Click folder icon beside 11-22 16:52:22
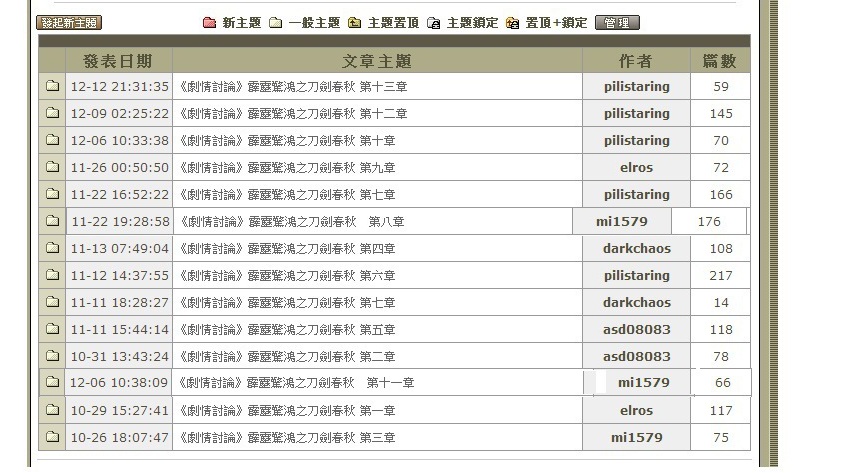The width and height of the screenshot is (856, 473). [x=52, y=194]
